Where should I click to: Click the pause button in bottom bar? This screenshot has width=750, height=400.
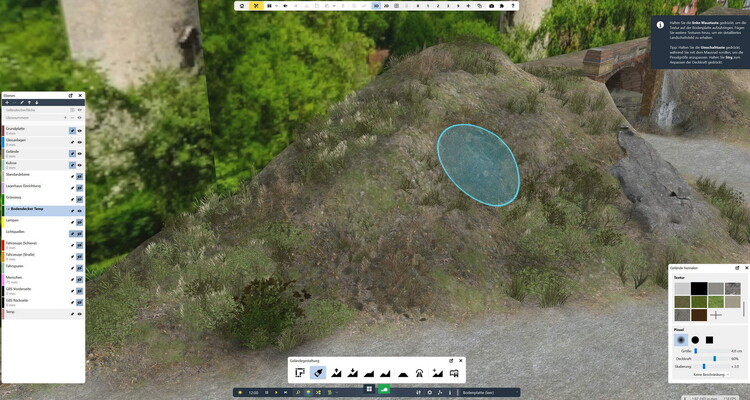click(x=266, y=392)
